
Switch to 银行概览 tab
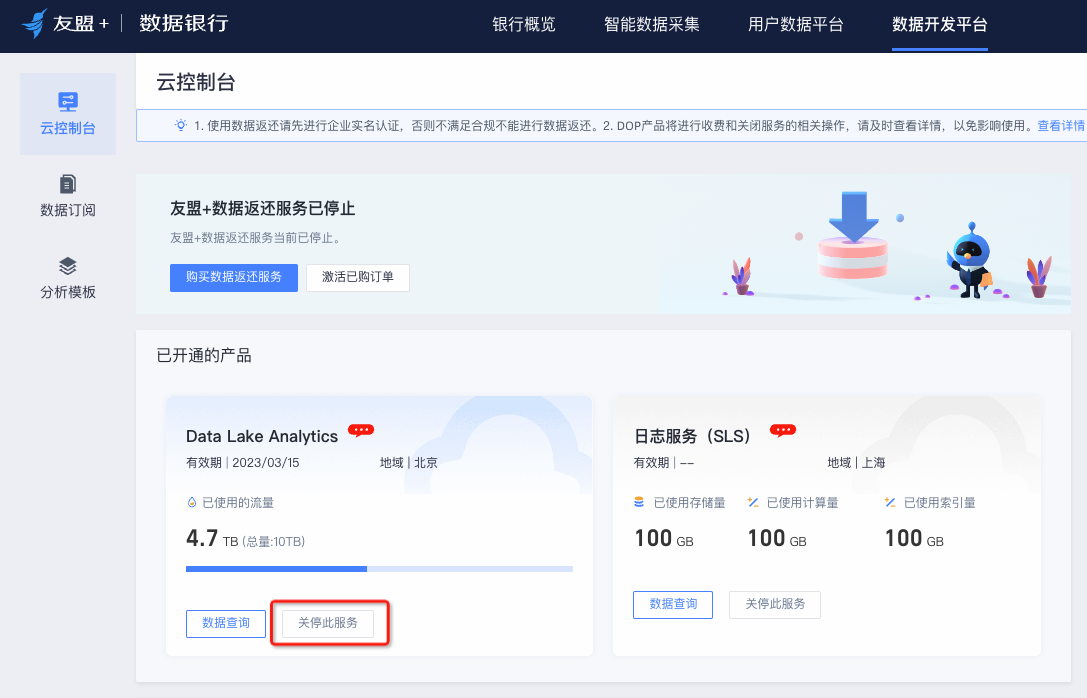tap(524, 24)
